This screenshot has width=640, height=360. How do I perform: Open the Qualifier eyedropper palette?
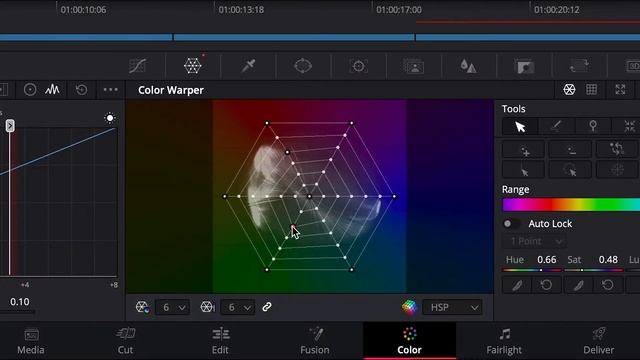coord(248,65)
